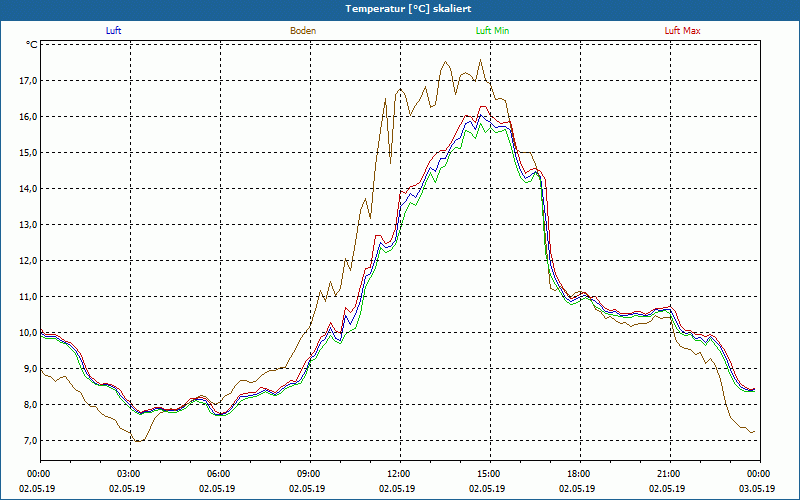The height and width of the screenshot is (500, 800).
Task: Click the °C unit label on axis
Action: point(32,45)
